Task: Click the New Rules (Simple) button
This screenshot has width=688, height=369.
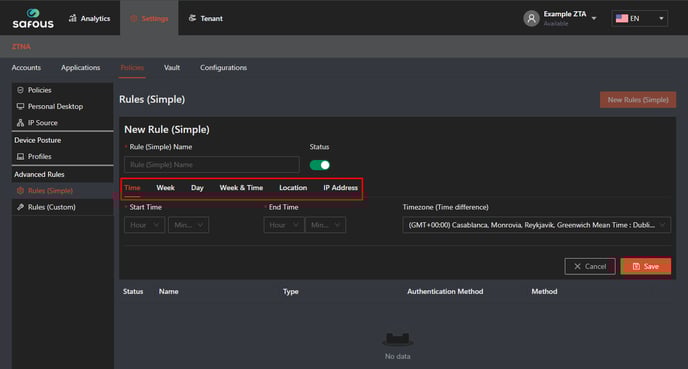Action: click(638, 100)
